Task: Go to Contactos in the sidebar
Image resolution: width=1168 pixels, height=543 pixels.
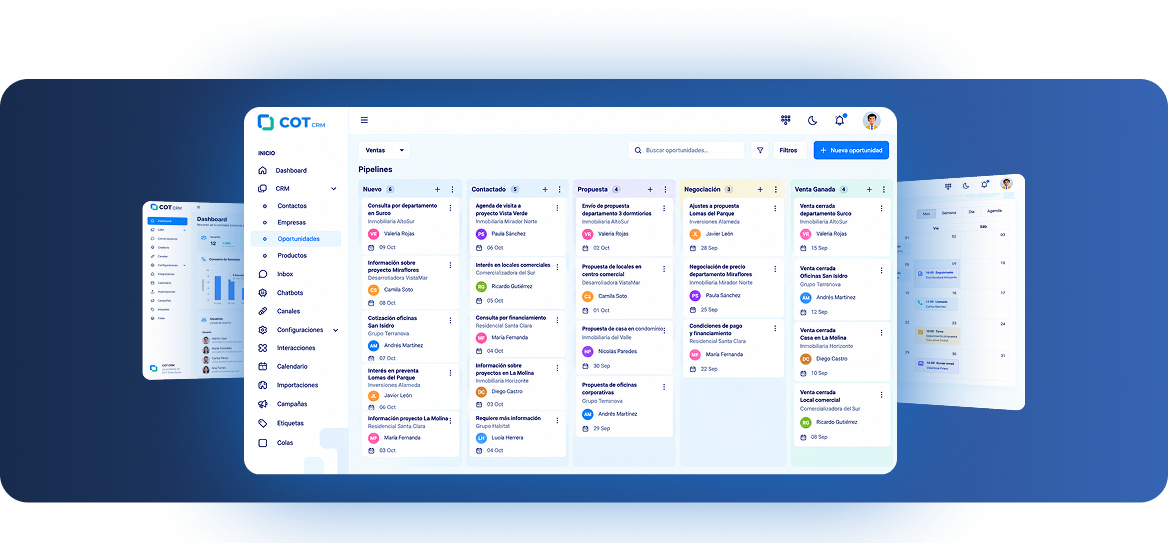Action: click(x=292, y=206)
